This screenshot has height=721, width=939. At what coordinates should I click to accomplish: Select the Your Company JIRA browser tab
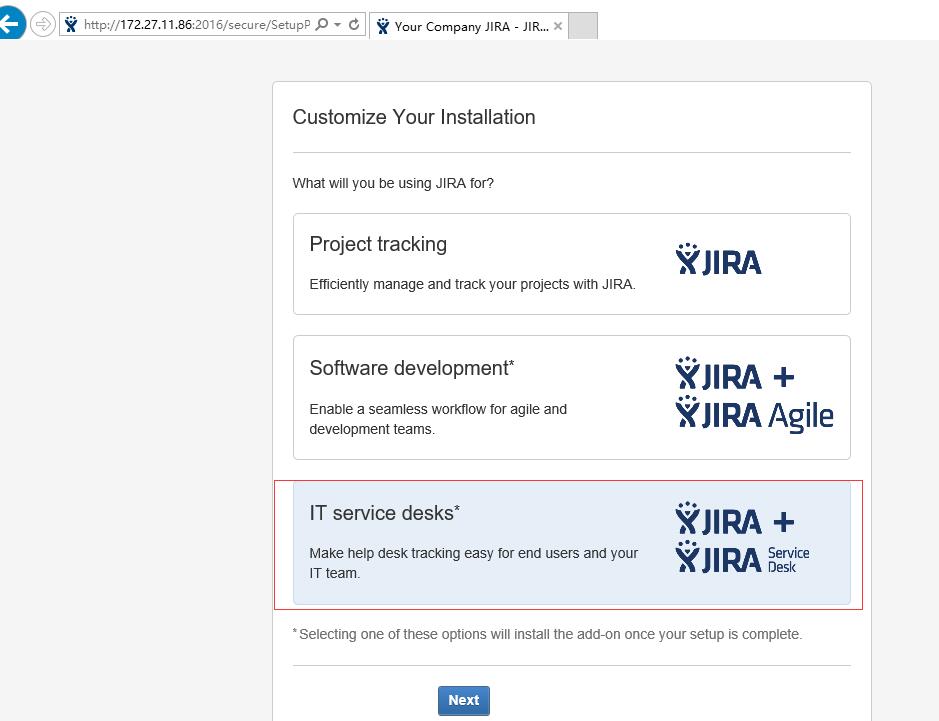point(468,26)
